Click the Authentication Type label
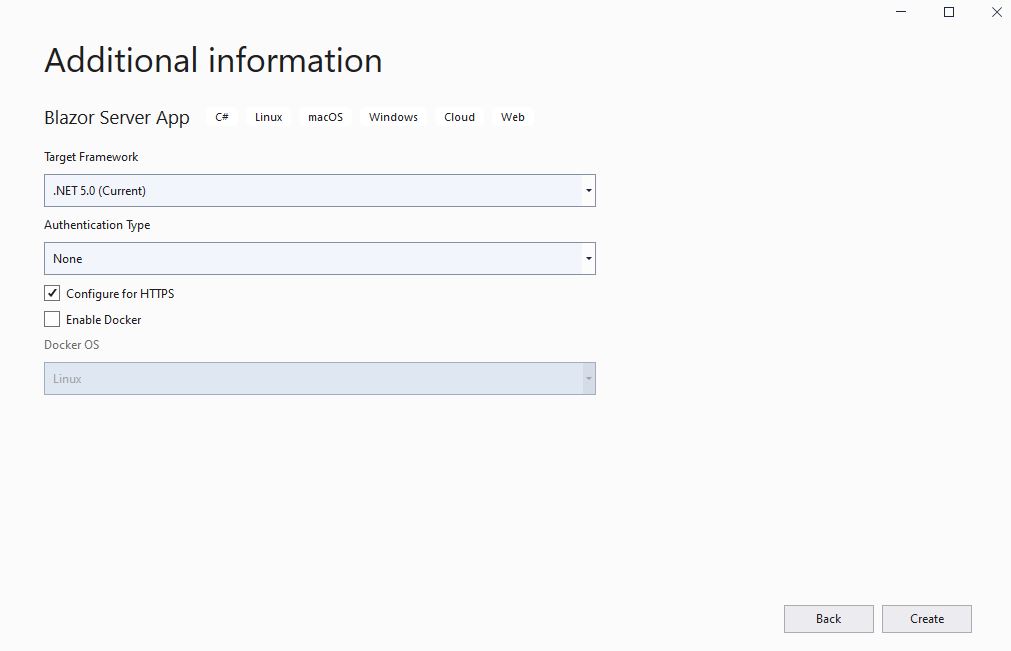This screenshot has width=1011, height=651. click(97, 225)
